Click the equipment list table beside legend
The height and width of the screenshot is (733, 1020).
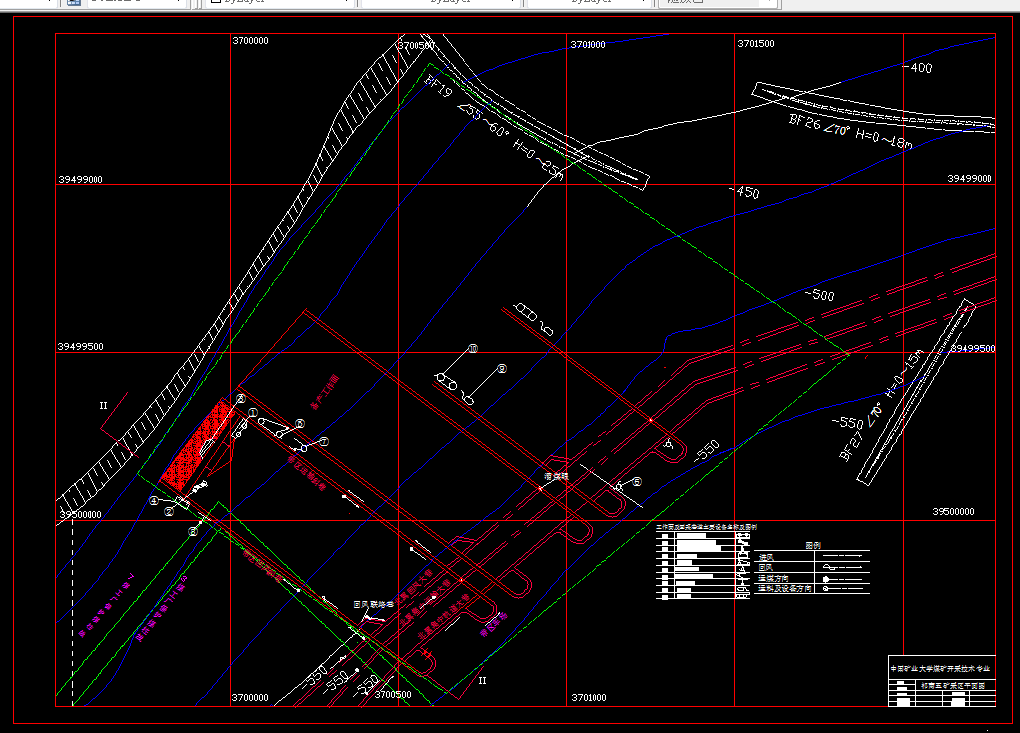point(704,565)
